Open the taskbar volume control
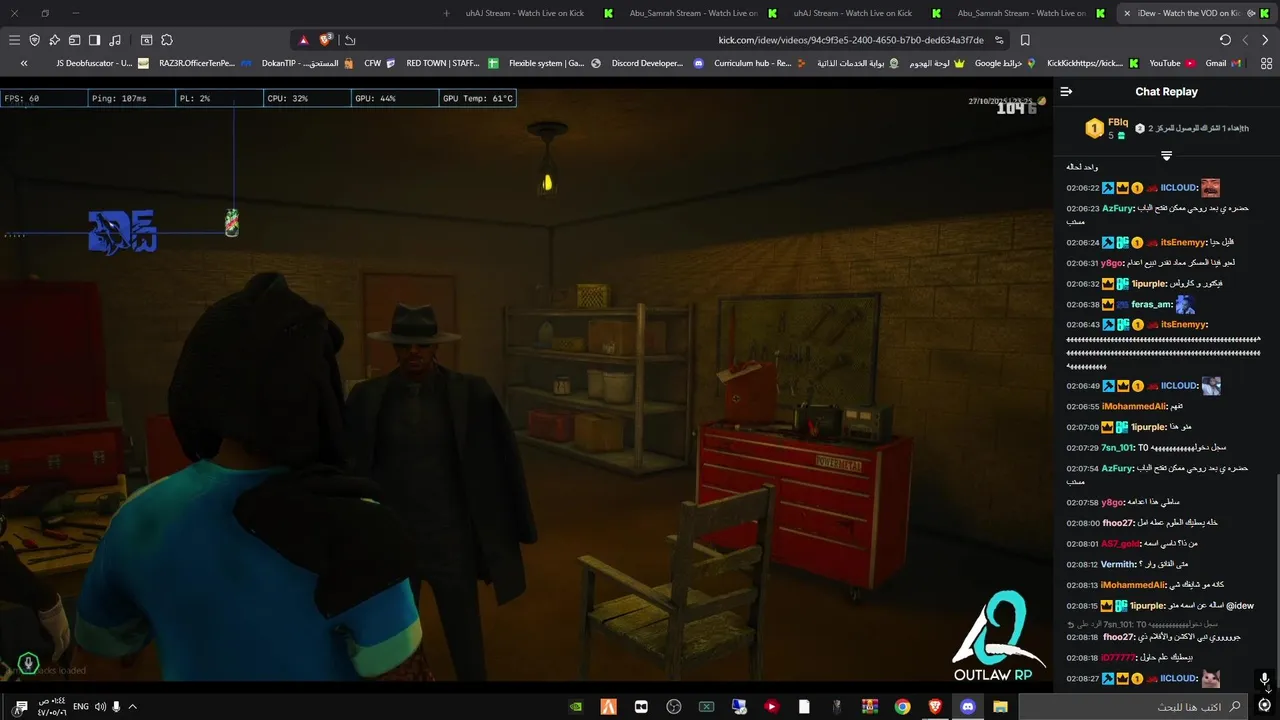This screenshot has height=720, width=1280. click(x=100, y=706)
